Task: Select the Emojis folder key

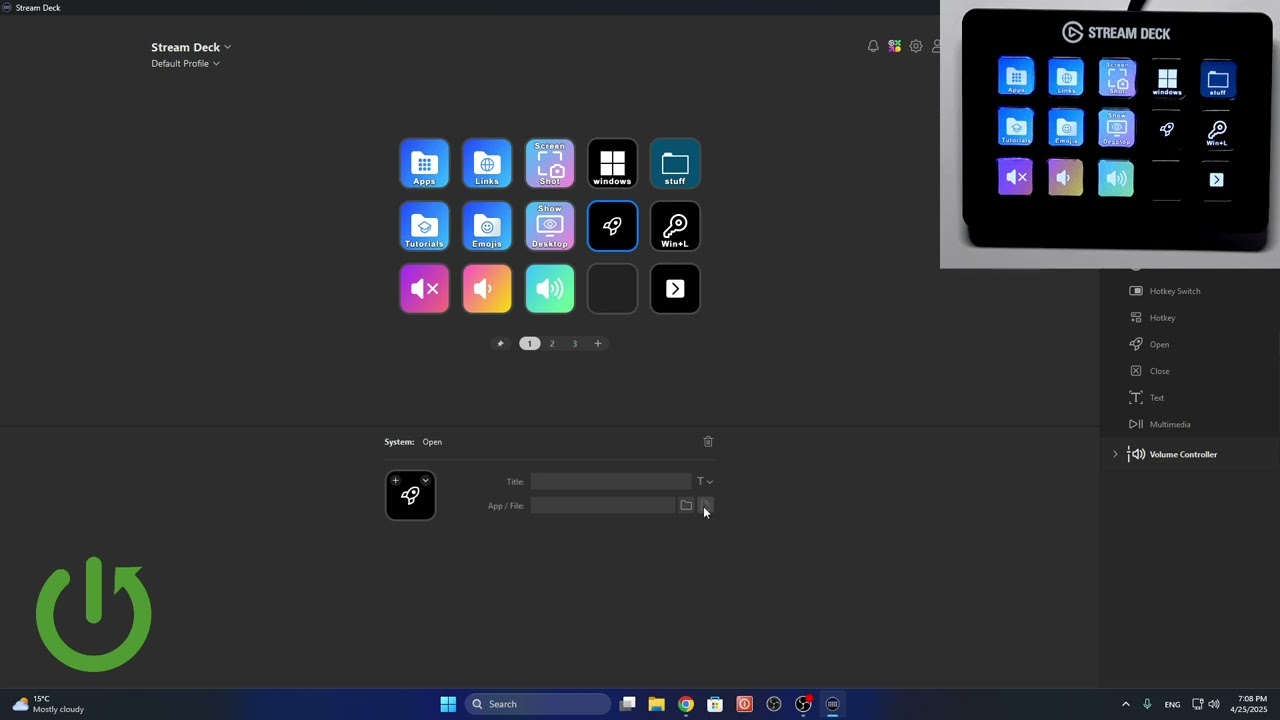Action: pos(487,226)
